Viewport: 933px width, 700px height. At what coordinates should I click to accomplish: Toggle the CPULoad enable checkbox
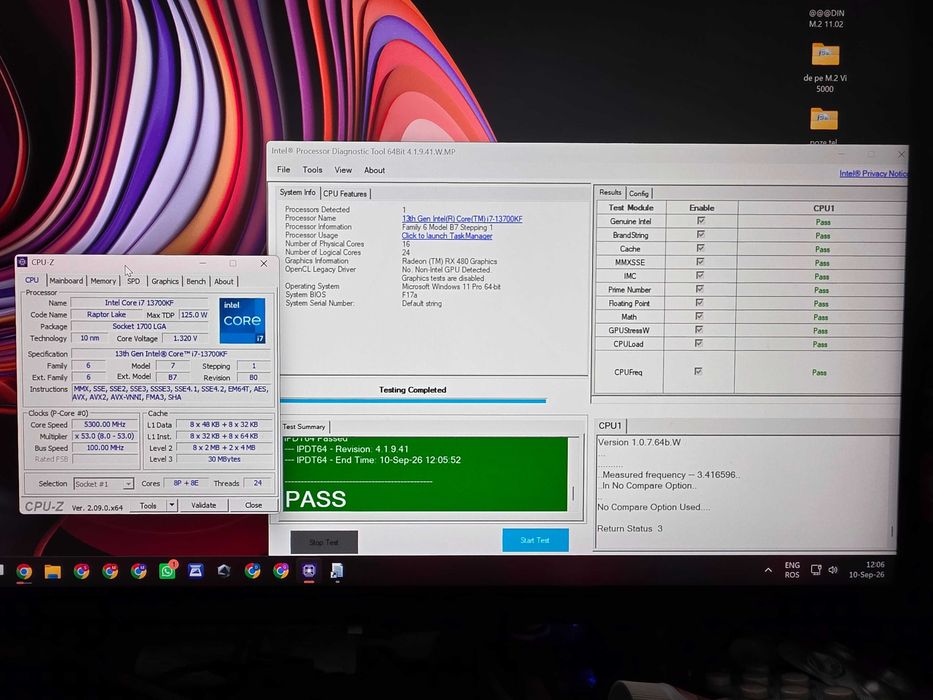point(699,343)
